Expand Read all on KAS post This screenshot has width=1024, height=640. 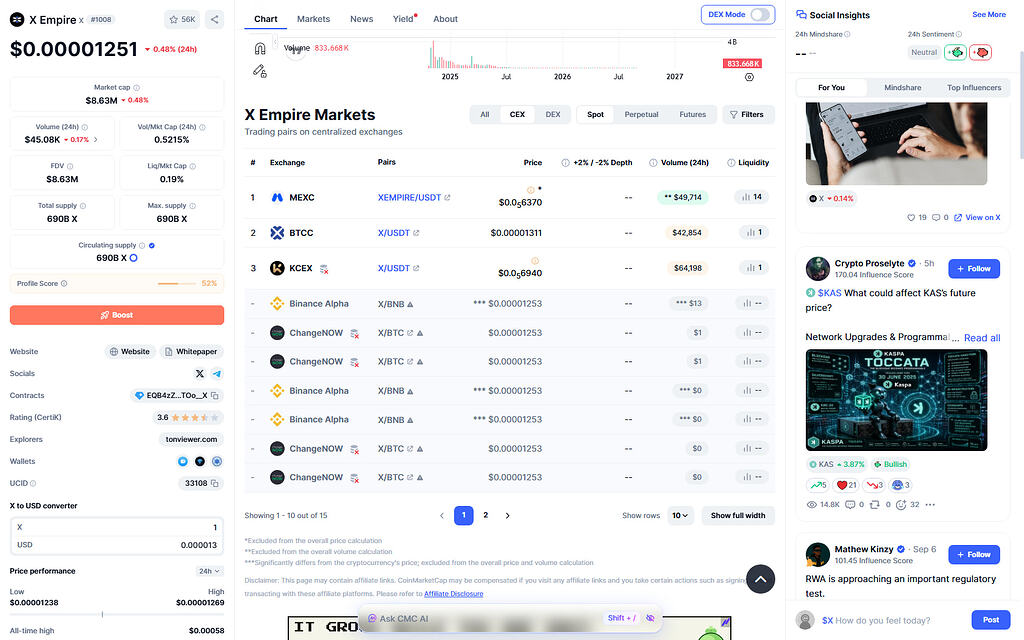coord(982,338)
